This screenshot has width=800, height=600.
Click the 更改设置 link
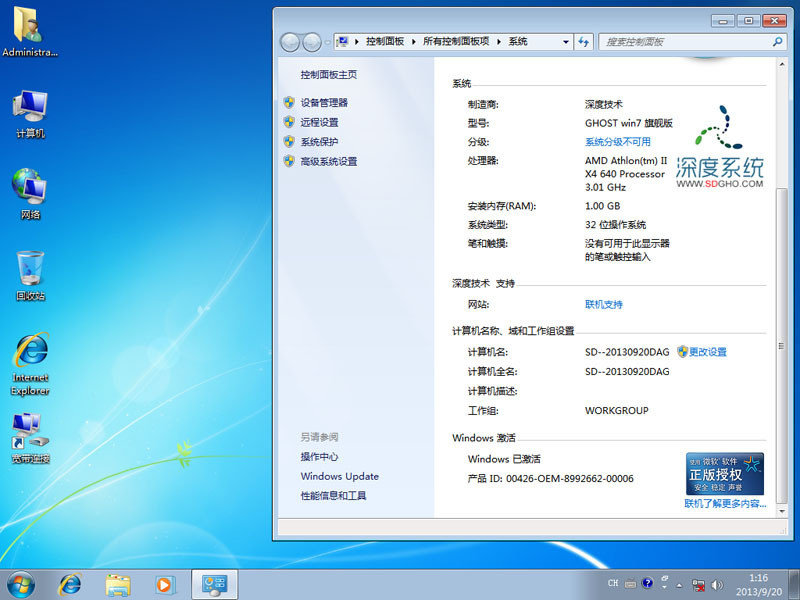707,352
